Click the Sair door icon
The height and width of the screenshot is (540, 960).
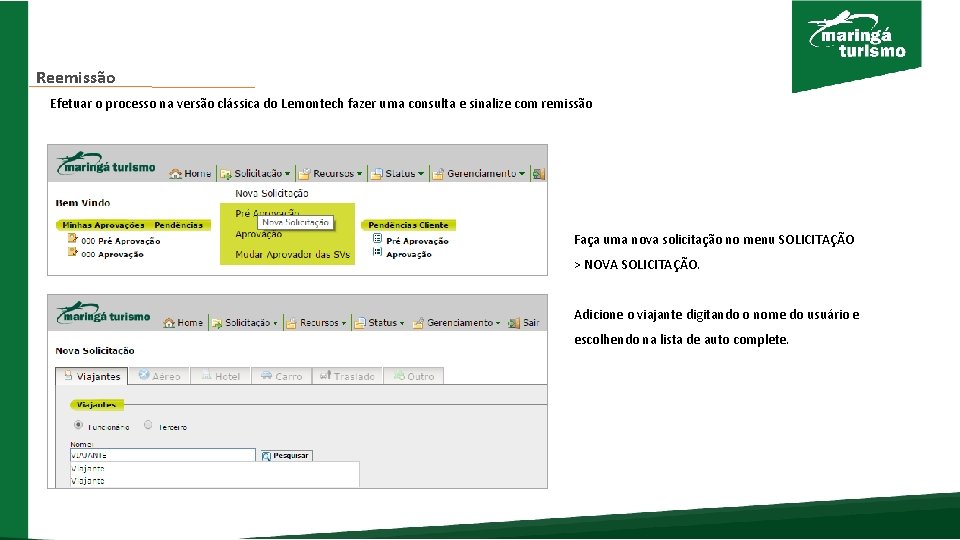[514, 323]
